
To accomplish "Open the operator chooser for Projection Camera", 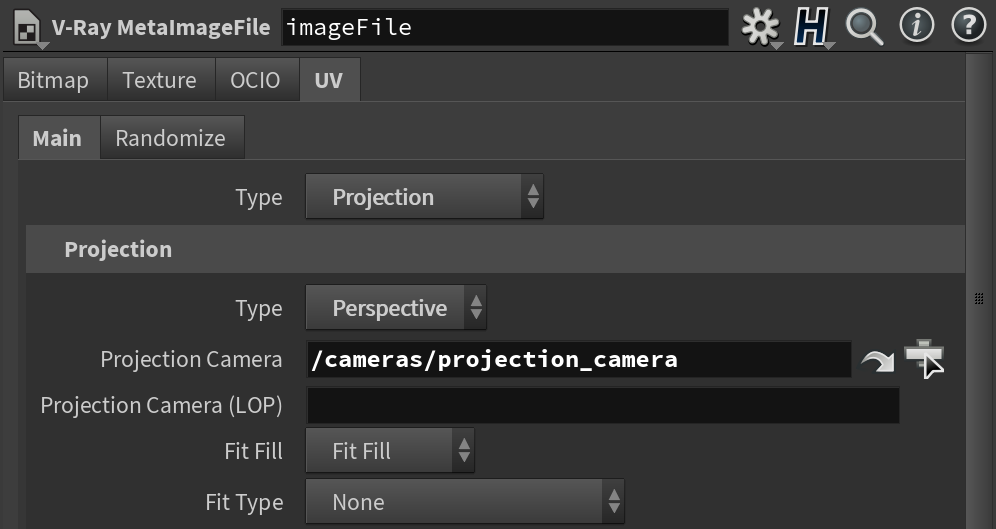I will [x=924, y=359].
